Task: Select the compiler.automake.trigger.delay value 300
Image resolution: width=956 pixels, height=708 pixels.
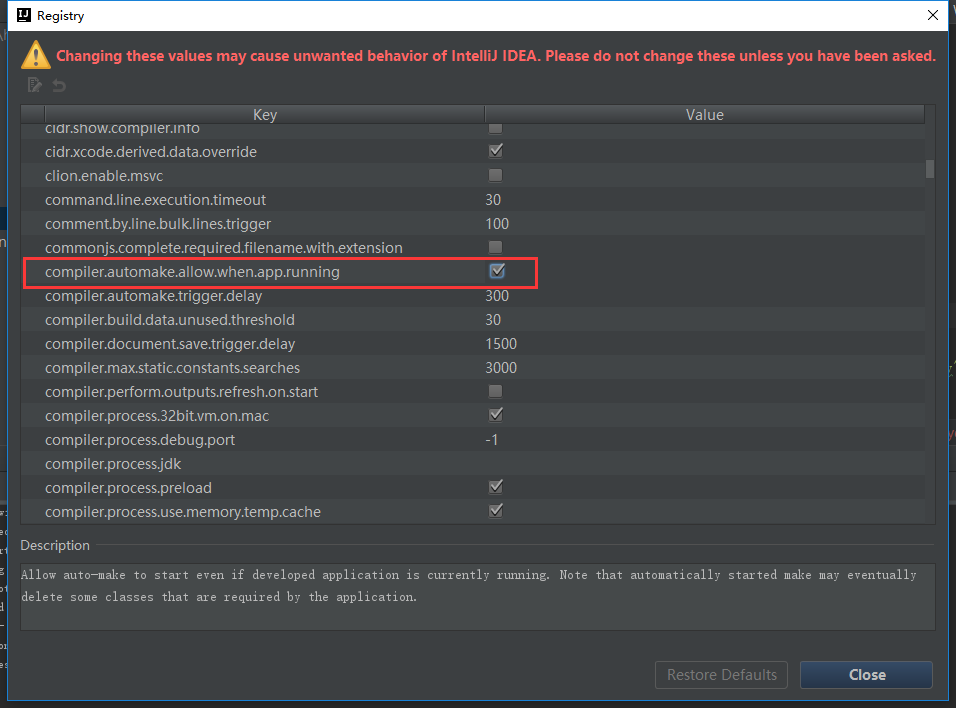Action: [497, 296]
